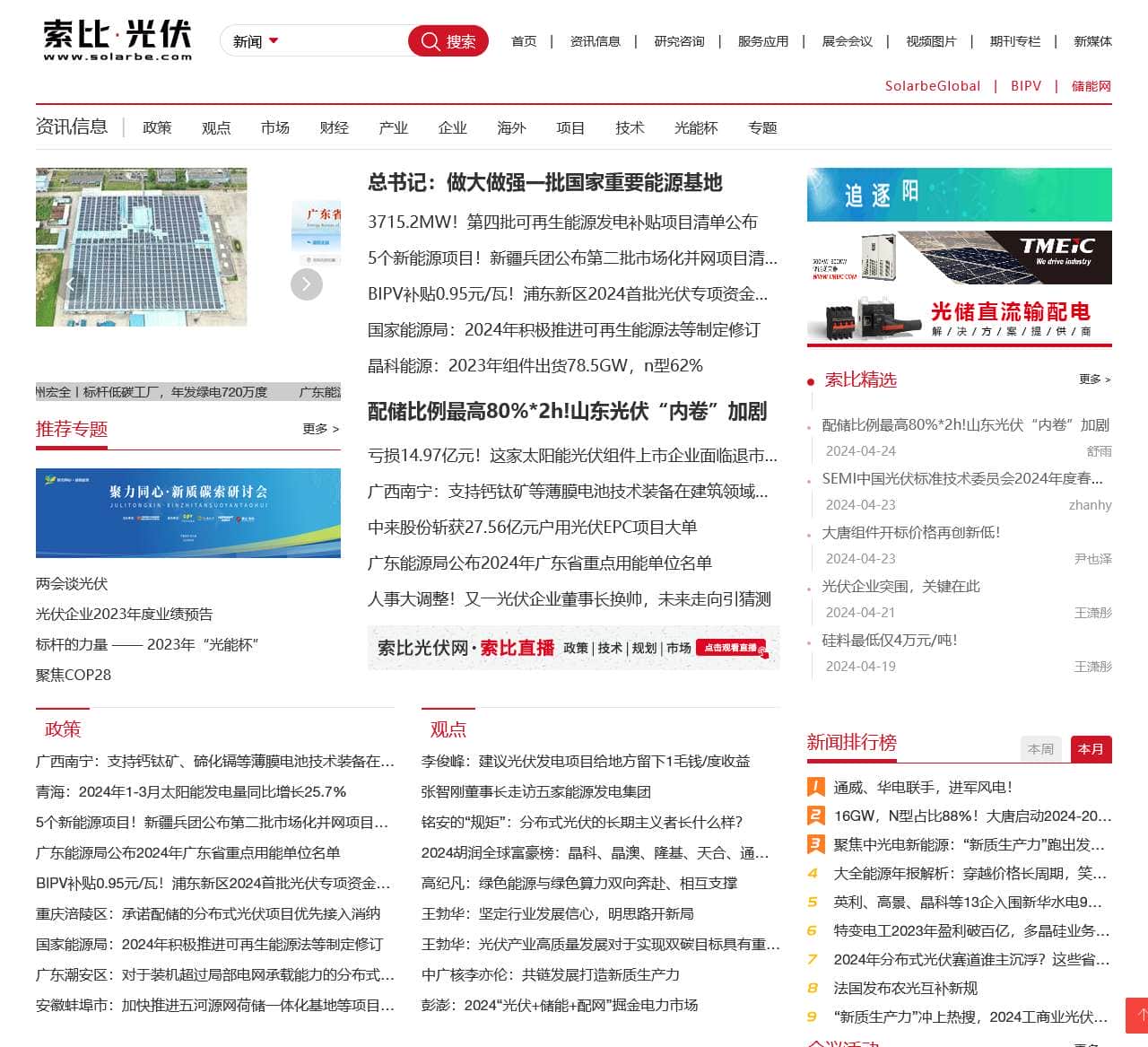Open 晶科能源 2023年组件出货 article
This screenshot has width=1148, height=1047.
pyautogui.click(x=535, y=365)
